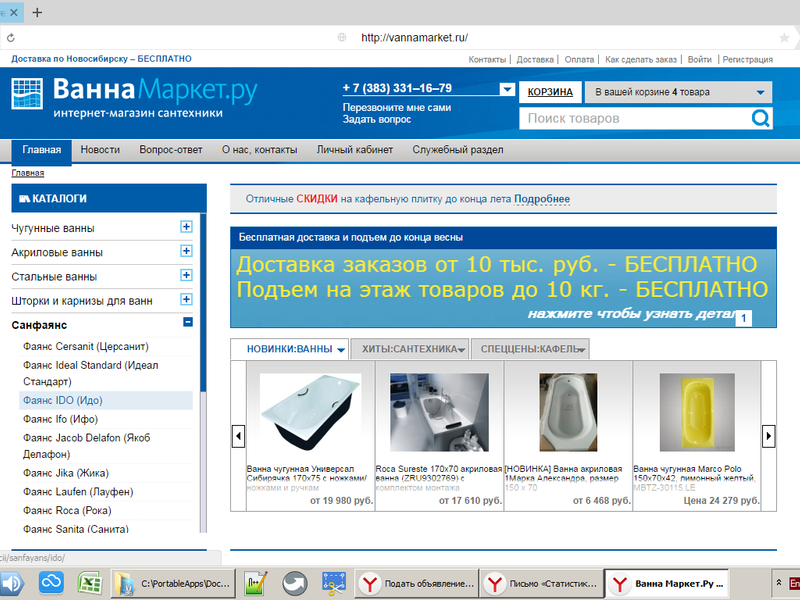Click the ВаннаМаркет.ру logo icon
Screen dimensions: 800x600
(27, 93)
